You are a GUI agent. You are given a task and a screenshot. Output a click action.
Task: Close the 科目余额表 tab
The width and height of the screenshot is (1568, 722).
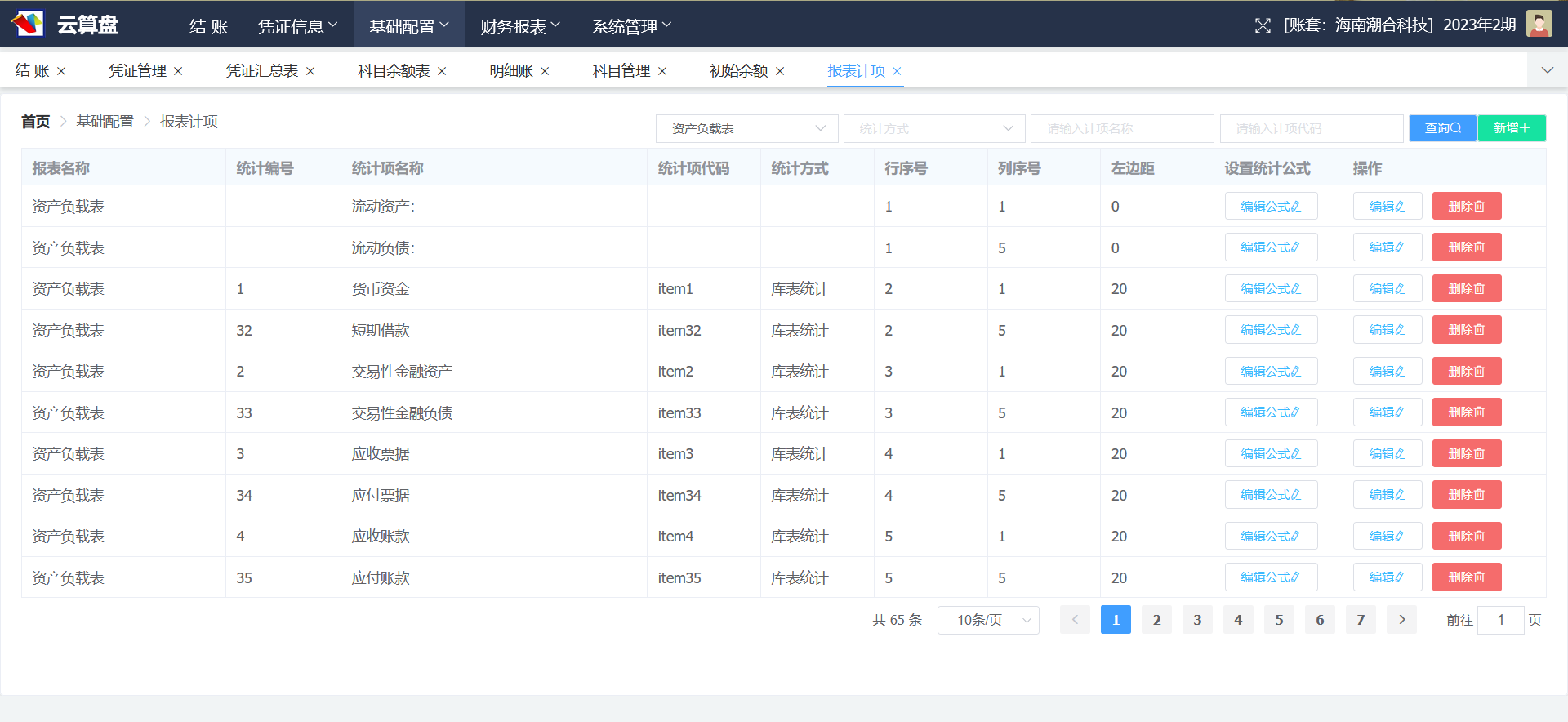[x=442, y=71]
